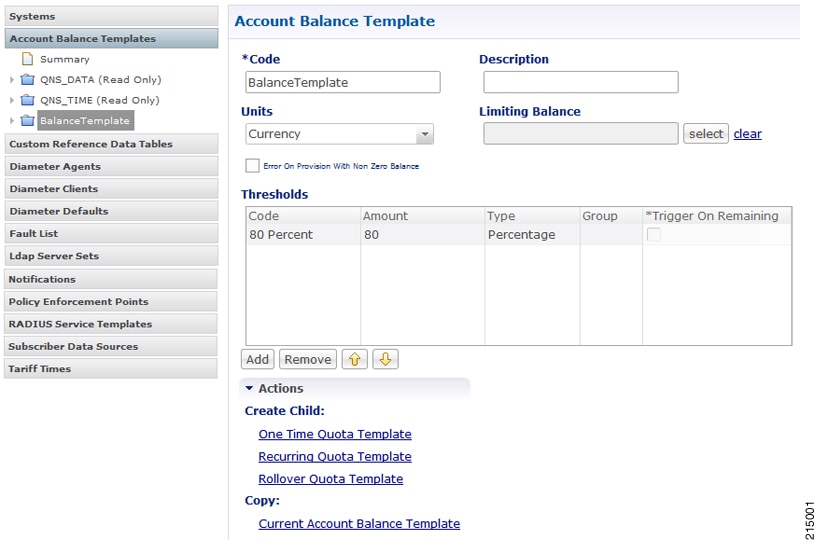
Task: Copy the Current Account Balance Template
Action: [359, 523]
